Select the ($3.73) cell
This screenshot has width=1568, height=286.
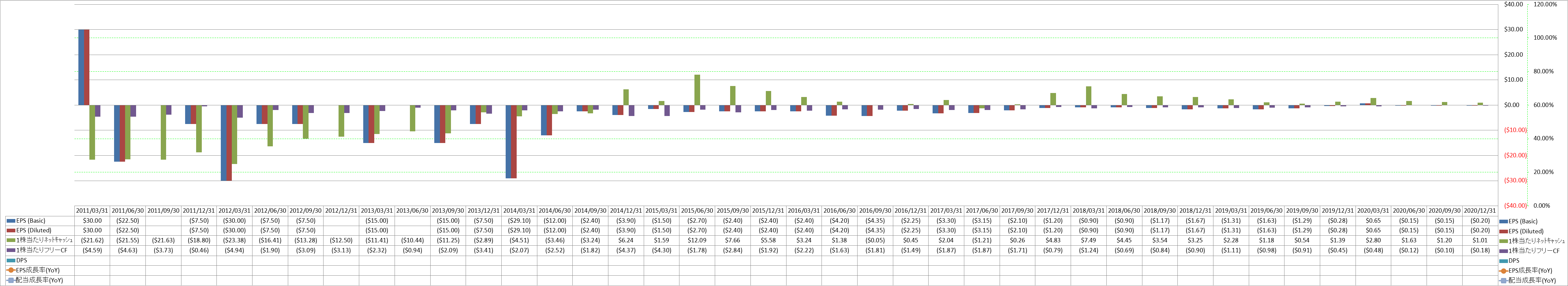pos(163,250)
